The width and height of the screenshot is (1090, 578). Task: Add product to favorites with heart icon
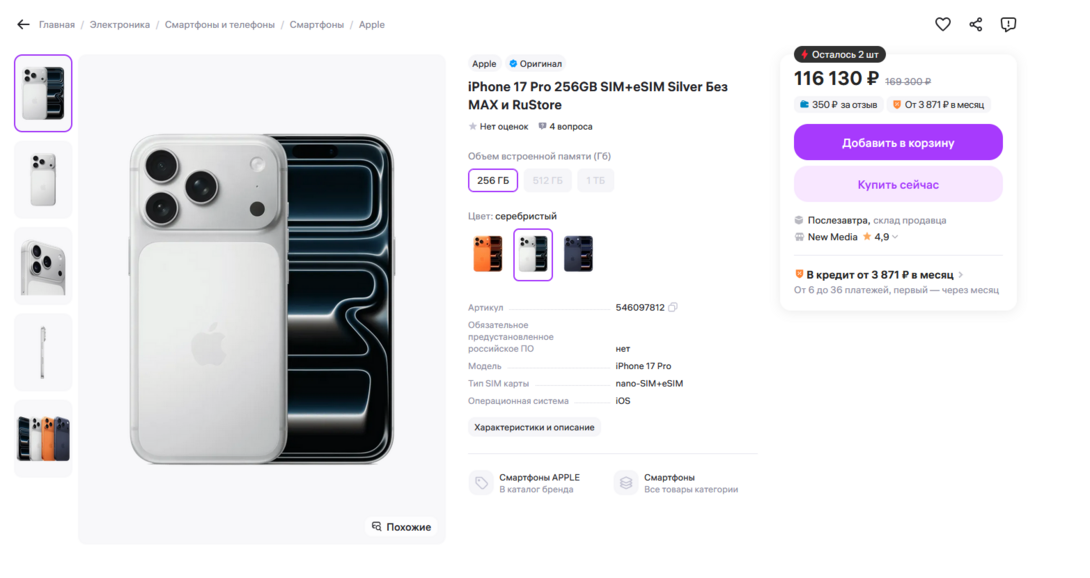[x=942, y=24]
